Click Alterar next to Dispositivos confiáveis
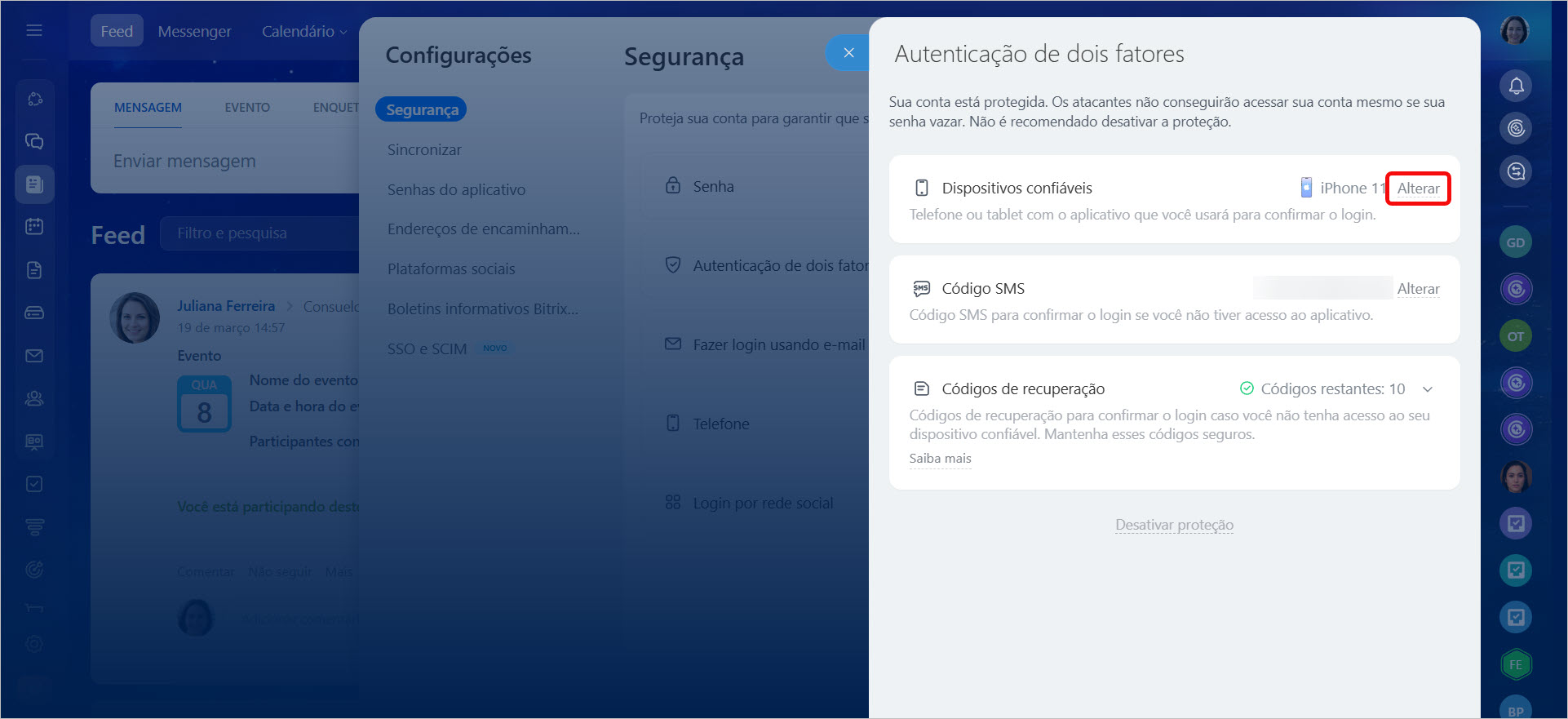Image resolution: width=1568 pixels, height=719 pixels. tap(1418, 189)
